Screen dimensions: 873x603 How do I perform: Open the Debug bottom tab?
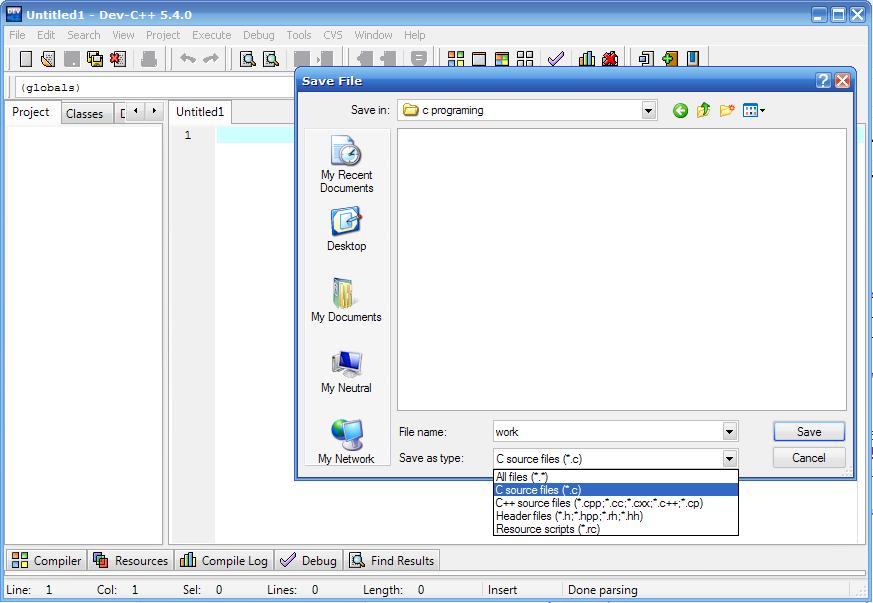(308, 560)
